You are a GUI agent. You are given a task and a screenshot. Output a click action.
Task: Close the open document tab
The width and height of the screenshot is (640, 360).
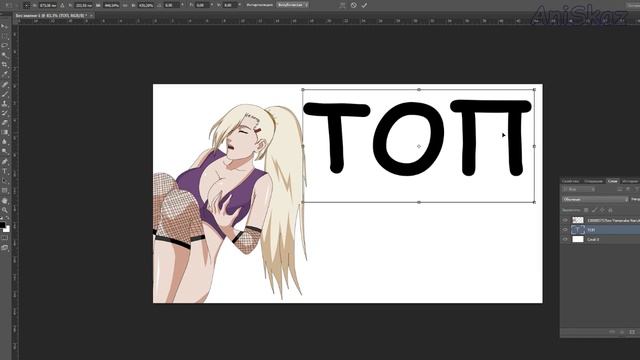(91, 16)
